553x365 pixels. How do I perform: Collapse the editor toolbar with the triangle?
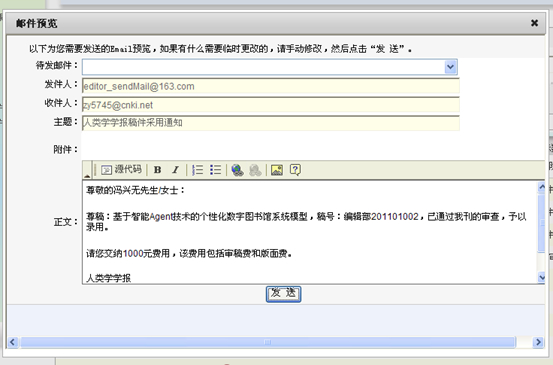pyautogui.click(x=87, y=175)
